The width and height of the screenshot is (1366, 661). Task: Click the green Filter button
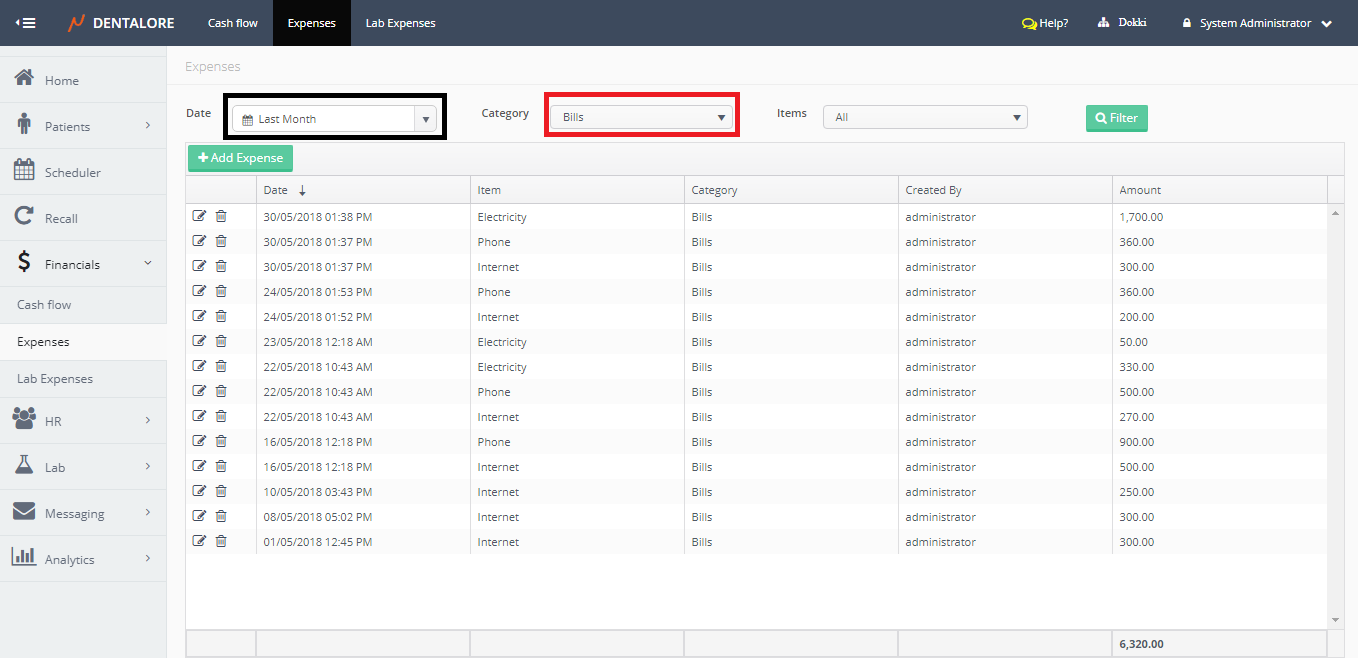1116,118
